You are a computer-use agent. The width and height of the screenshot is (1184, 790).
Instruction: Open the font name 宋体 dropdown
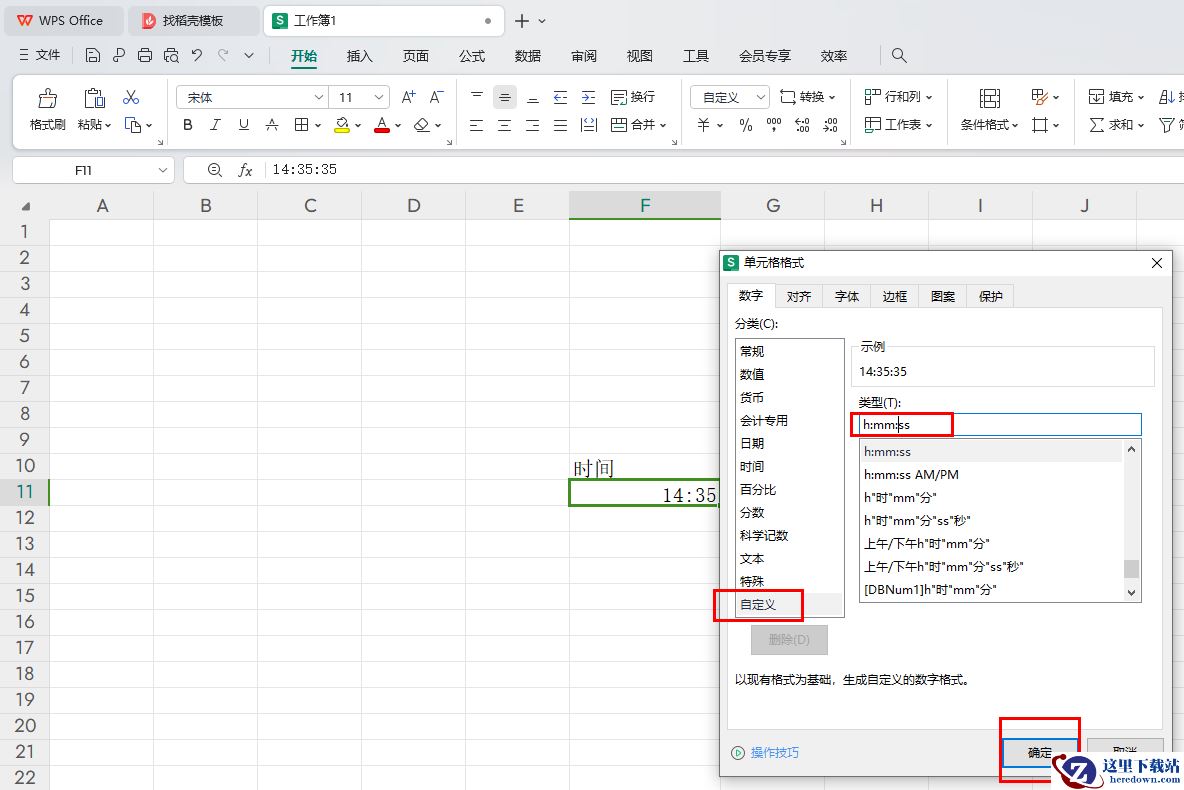[x=319, y=97]
